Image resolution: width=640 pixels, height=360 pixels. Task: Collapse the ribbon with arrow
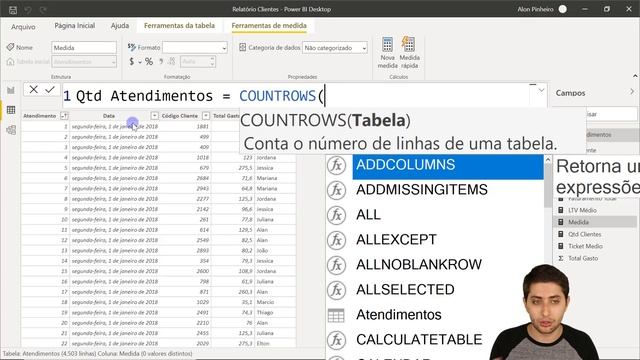[635, 76]
